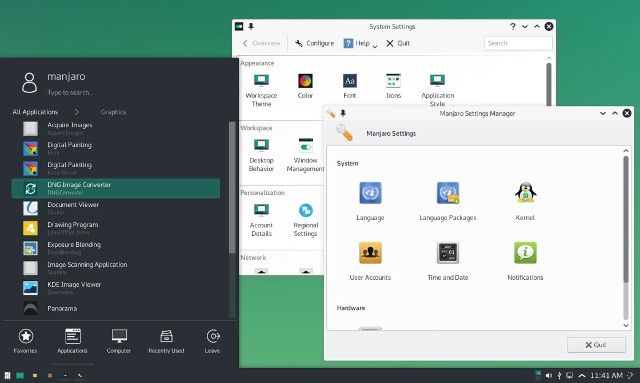This screenshot has width=640, height=383.
Task: Open Account Details settings
Action: coord(261,220)
